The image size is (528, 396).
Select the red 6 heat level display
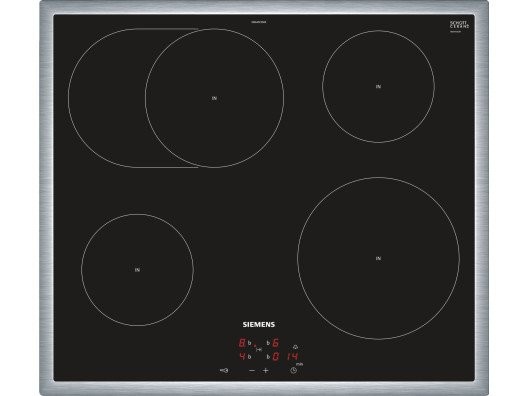tap(275, 343)
